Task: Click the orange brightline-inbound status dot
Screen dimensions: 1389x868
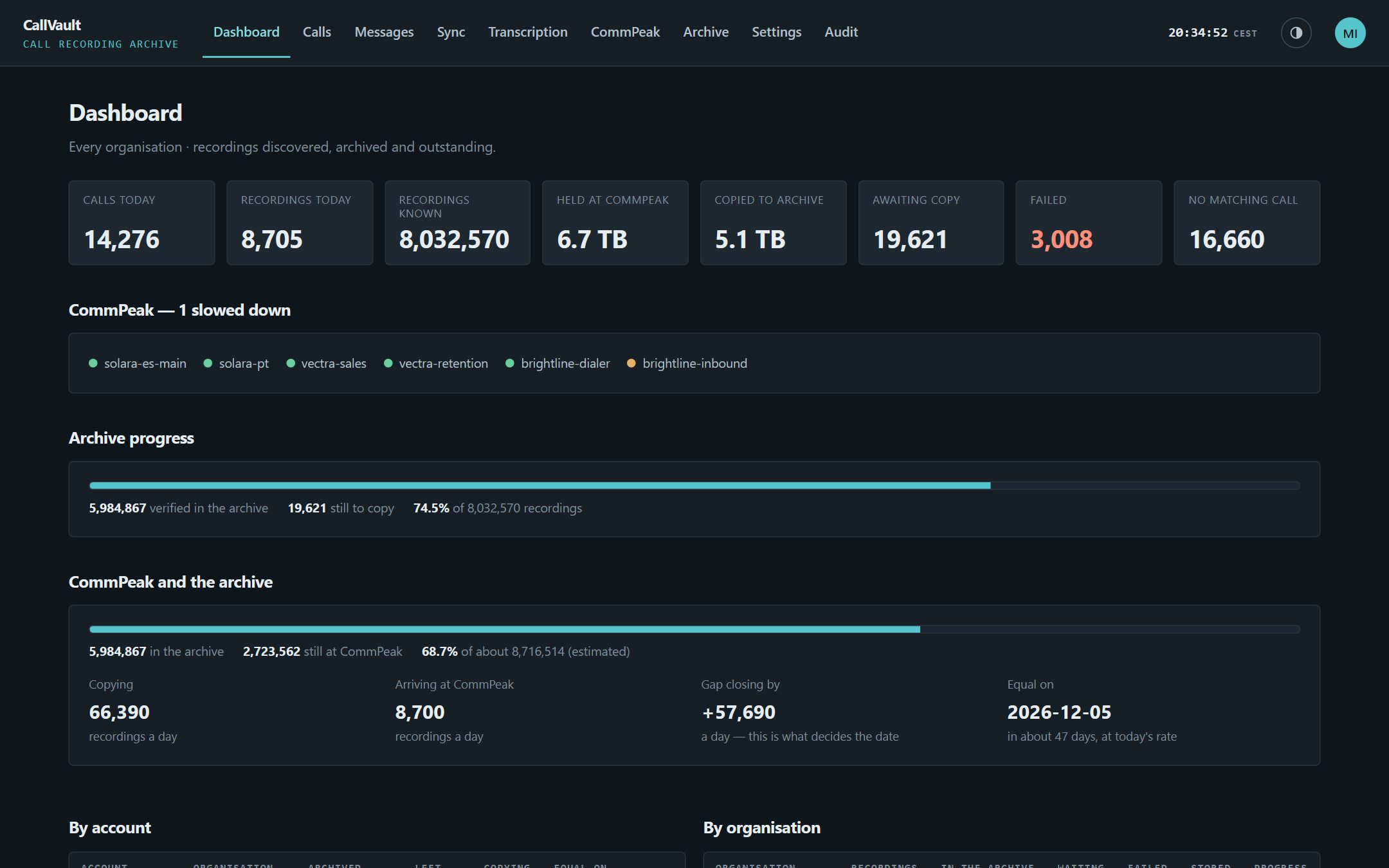Action: (x=631, y=363)
